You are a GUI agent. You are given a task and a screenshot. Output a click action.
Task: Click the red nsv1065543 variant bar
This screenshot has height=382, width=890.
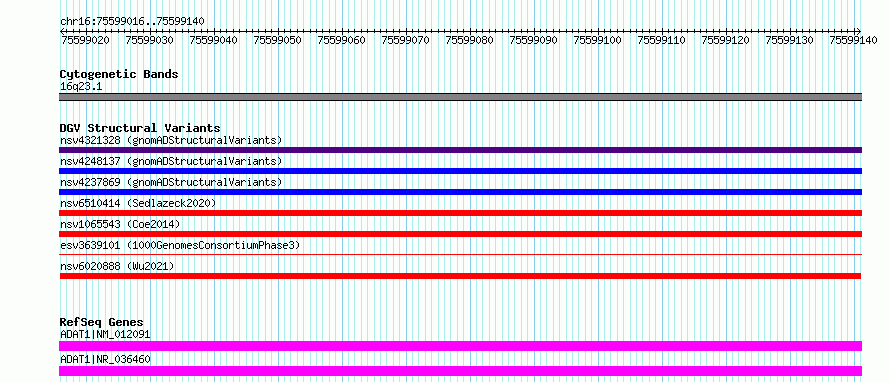point(460,234)
